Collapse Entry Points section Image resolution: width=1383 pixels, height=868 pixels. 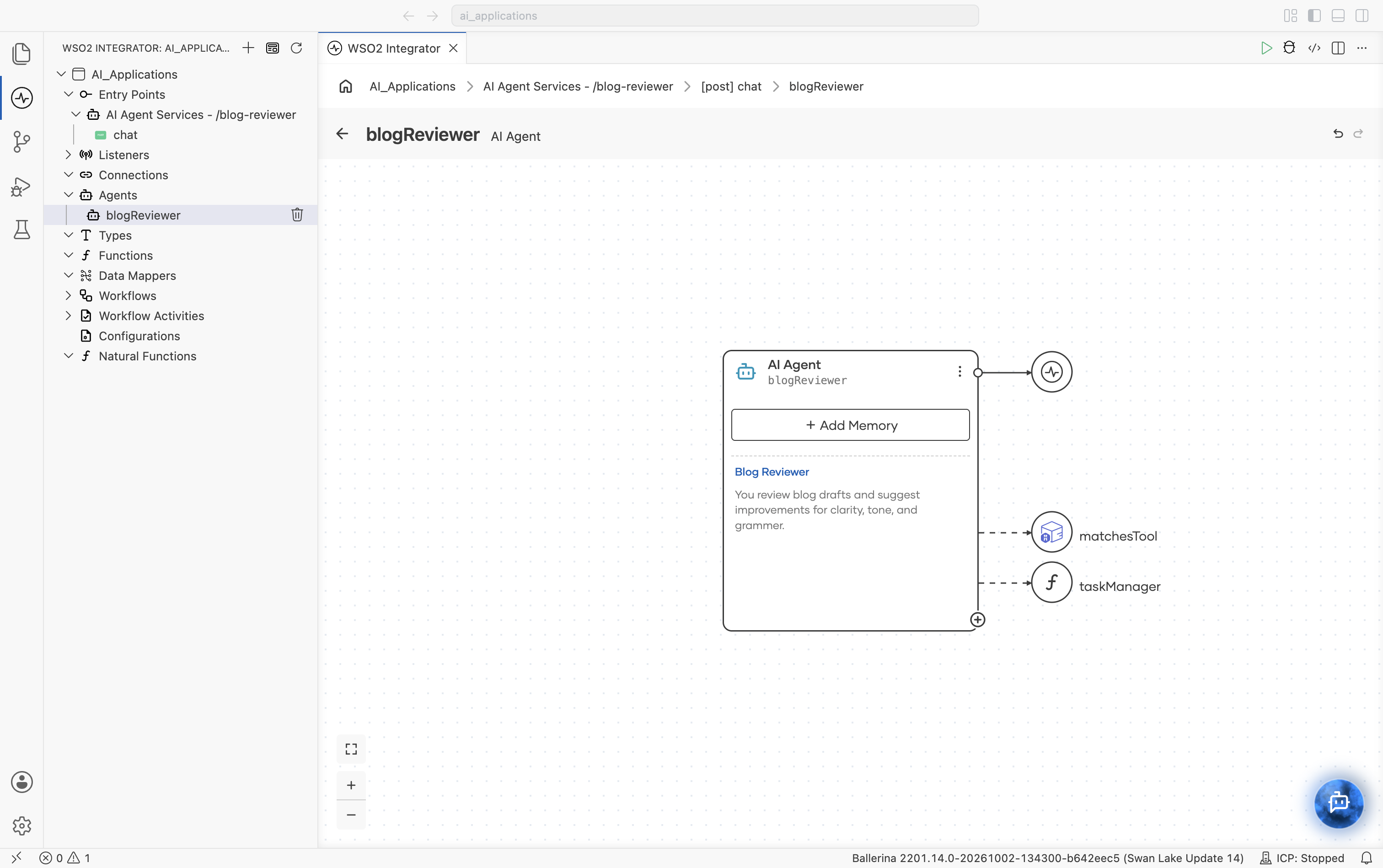68,94
